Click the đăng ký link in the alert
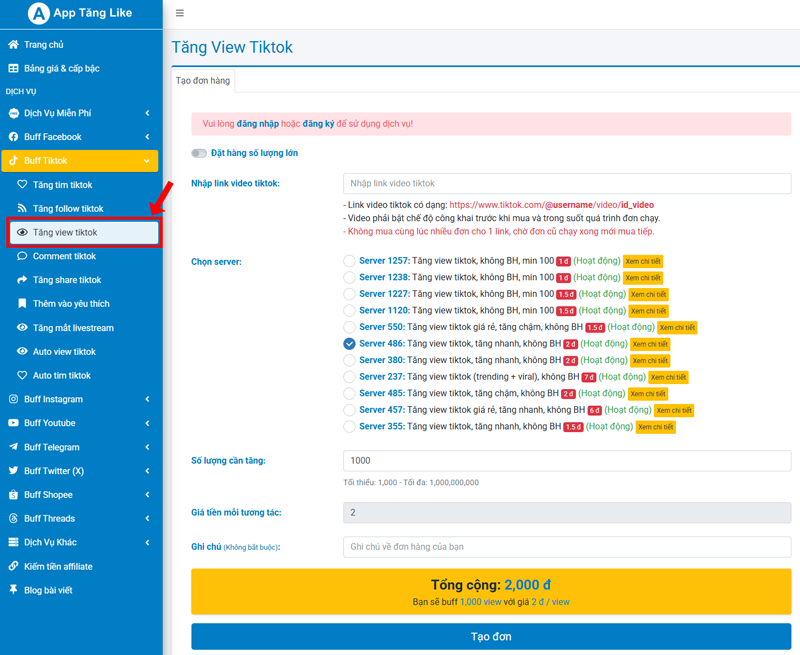 pyautogui.click(x=318, y=124)
